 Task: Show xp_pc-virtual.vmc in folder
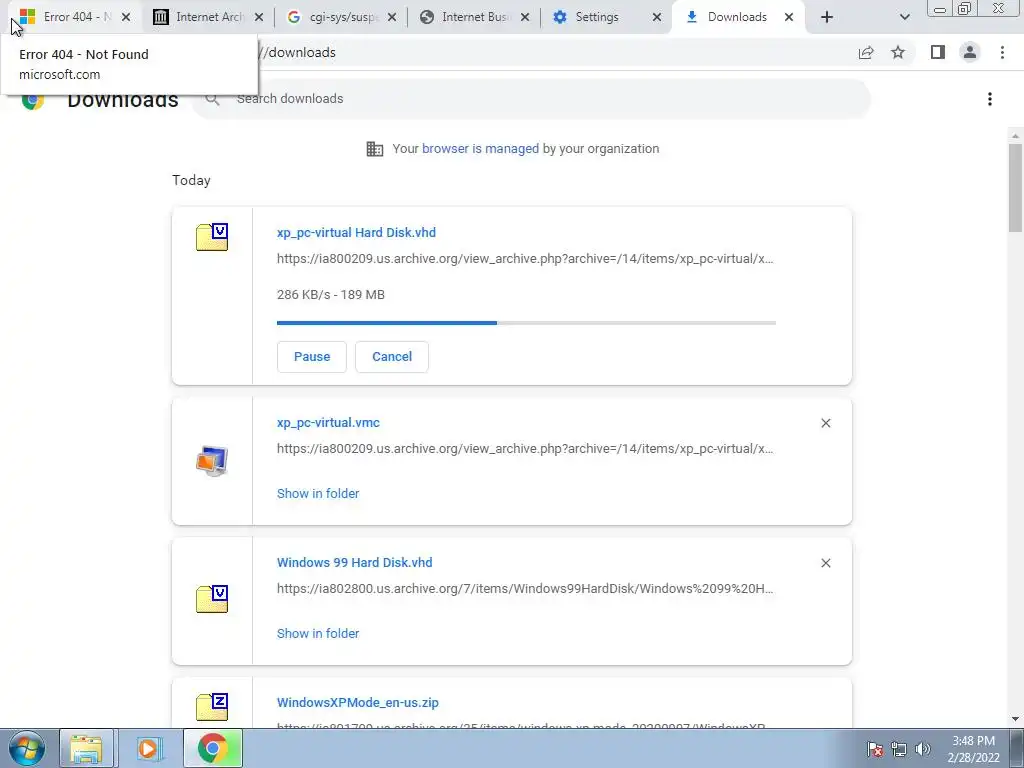pyautogui.click(x=318, y=494)
